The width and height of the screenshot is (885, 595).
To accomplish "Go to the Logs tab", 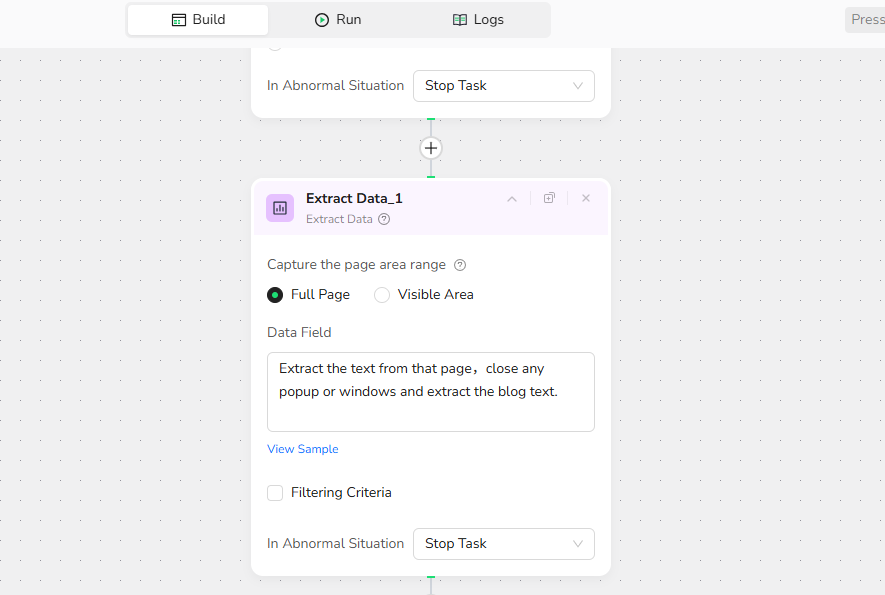I will (x=478, y=20).
